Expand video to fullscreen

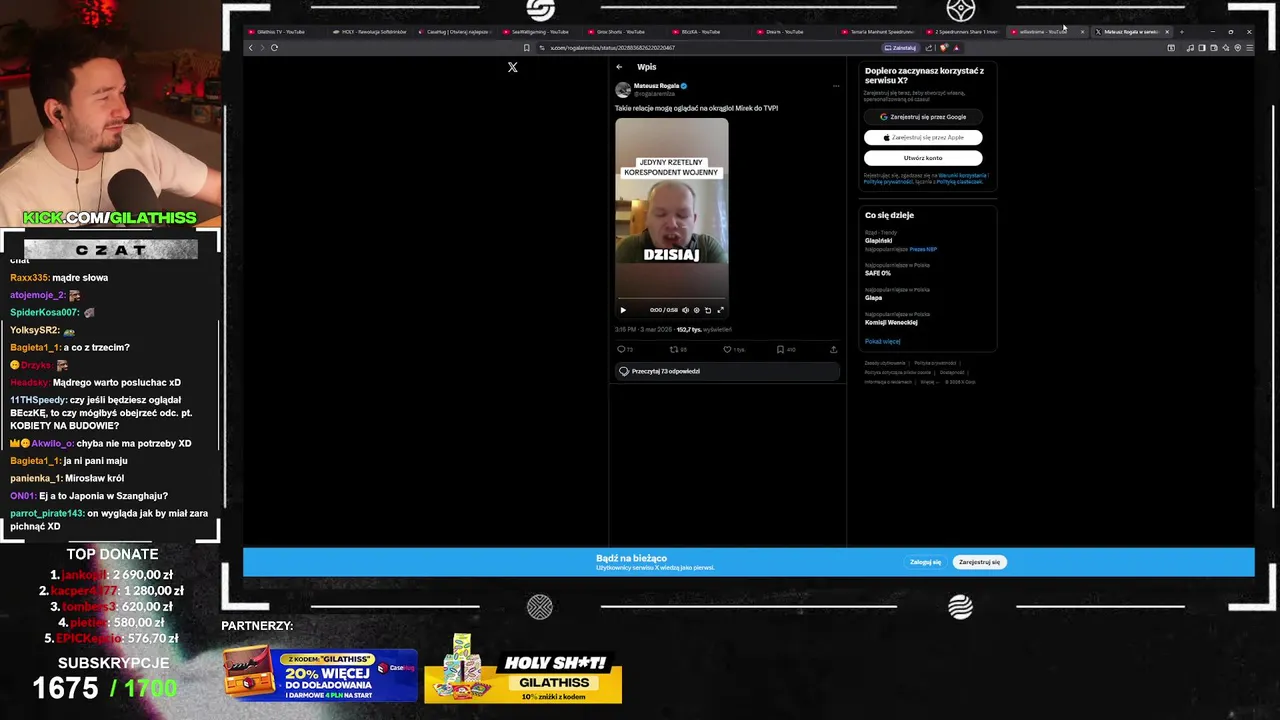click(x=720, y=310)
